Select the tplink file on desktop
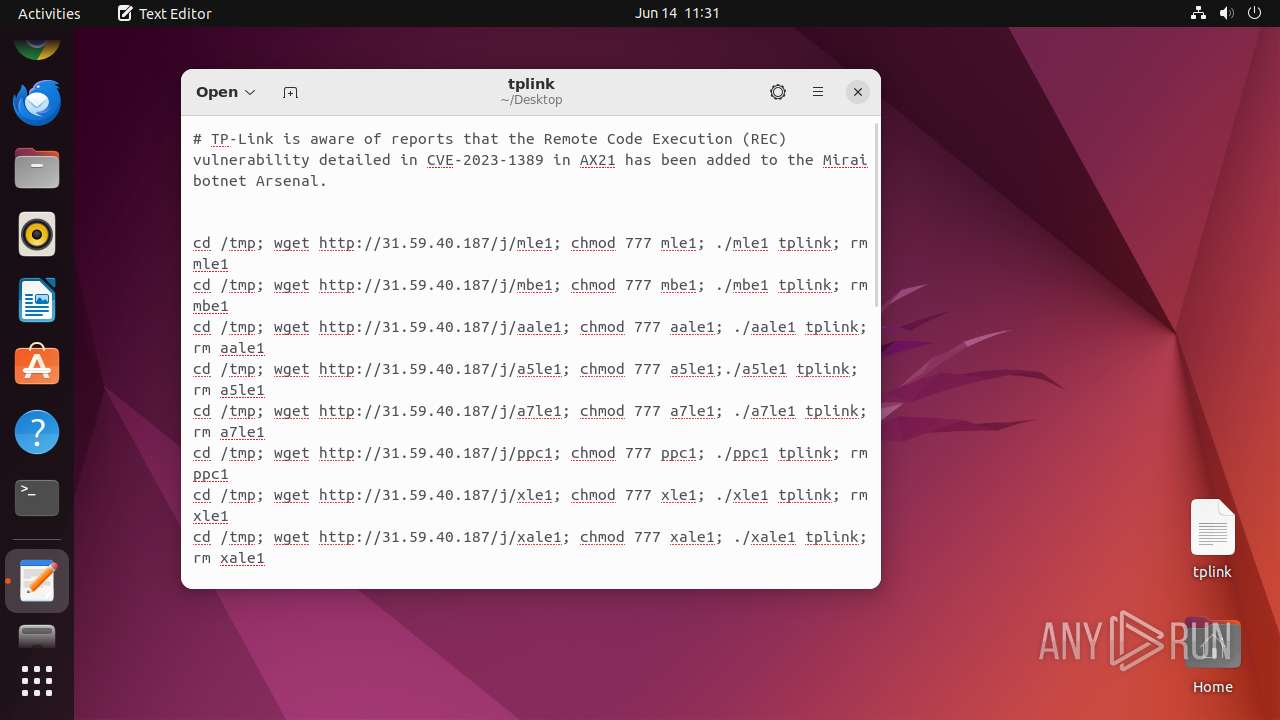The width and height of the screenshot is (1280, 720). coord(1212,540)
